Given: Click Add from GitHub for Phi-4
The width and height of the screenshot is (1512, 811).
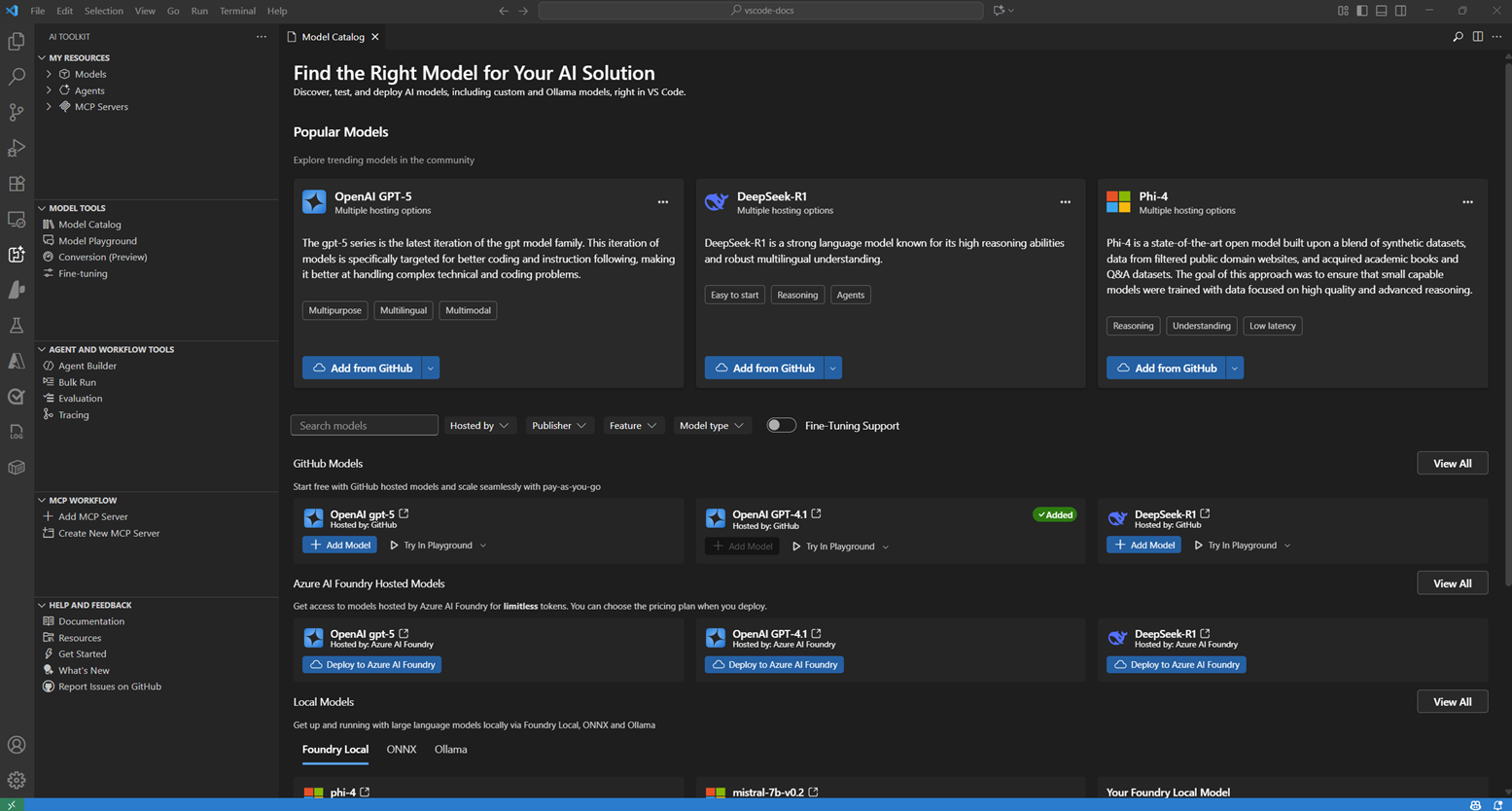Looking at the screenshot, I should coord(1166,368).
